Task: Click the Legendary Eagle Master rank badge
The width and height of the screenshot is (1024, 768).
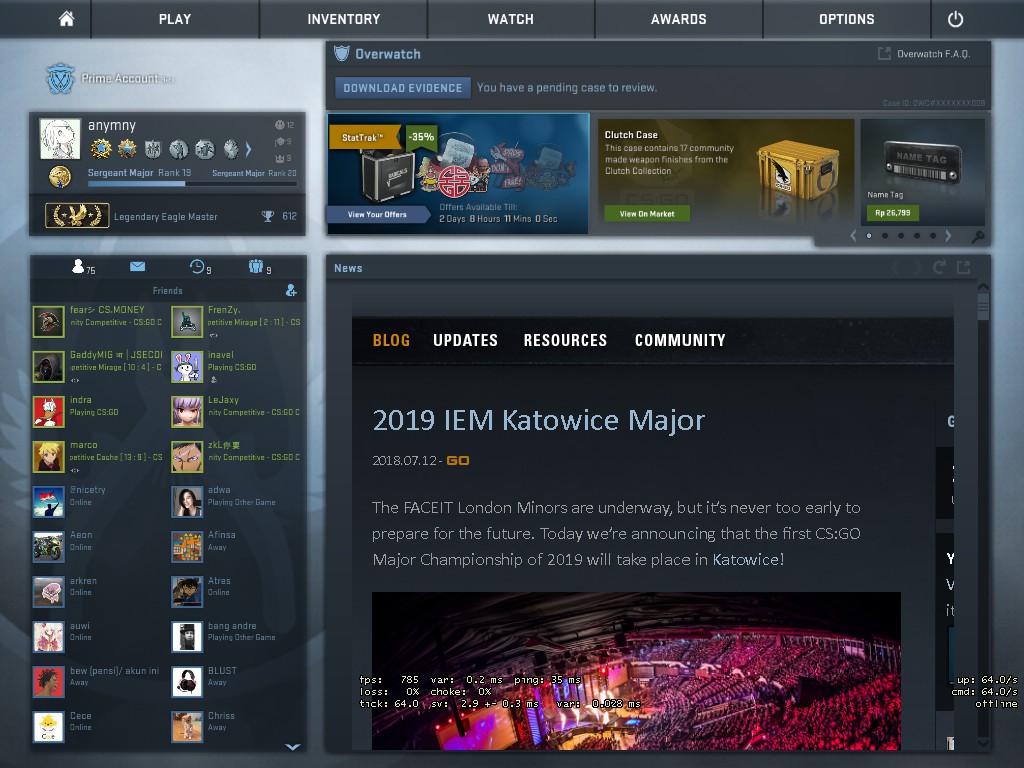Action: 77,216
